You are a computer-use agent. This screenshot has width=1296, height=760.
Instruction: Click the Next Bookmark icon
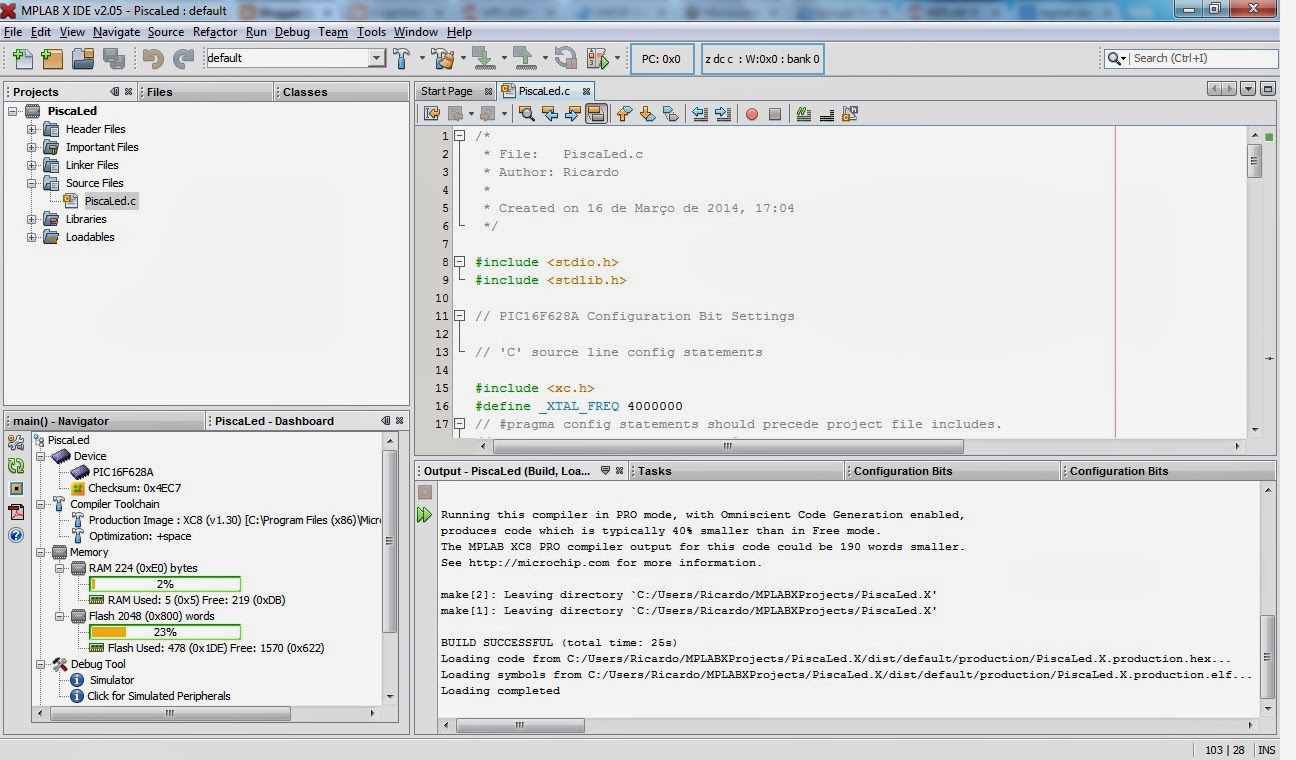[647, 114]
